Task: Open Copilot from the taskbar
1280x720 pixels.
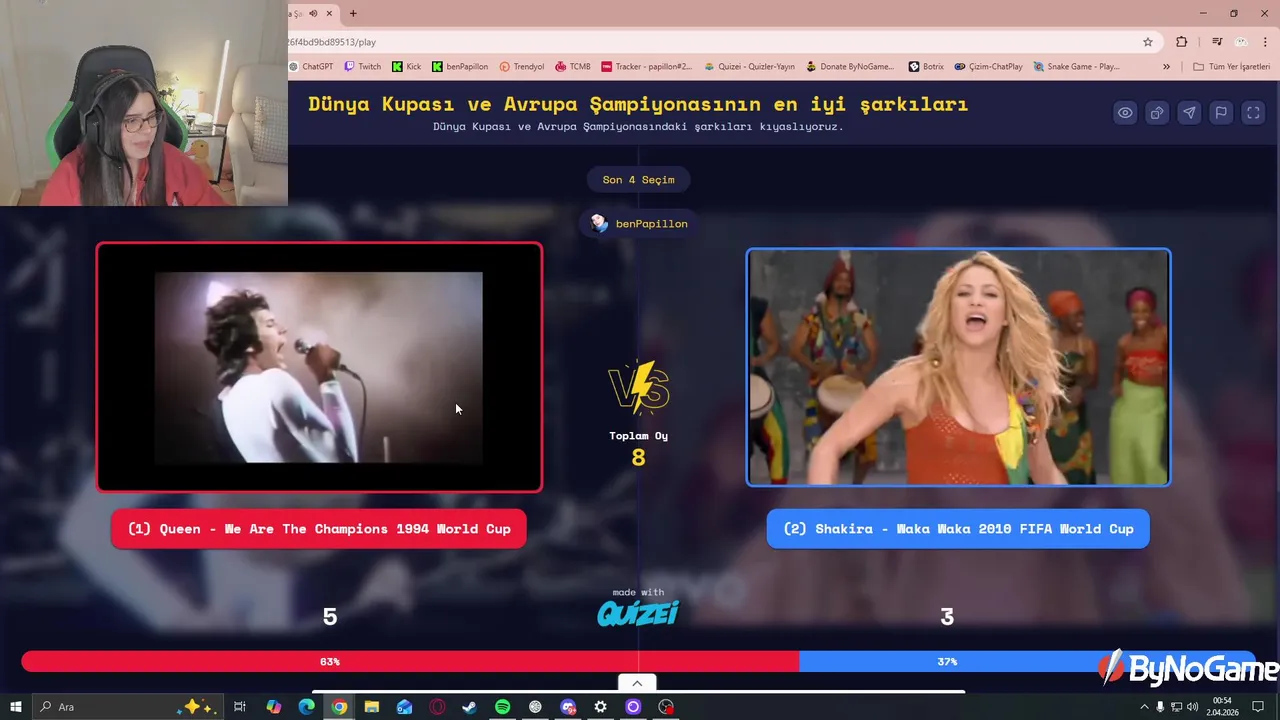Action: coord(274,707)
